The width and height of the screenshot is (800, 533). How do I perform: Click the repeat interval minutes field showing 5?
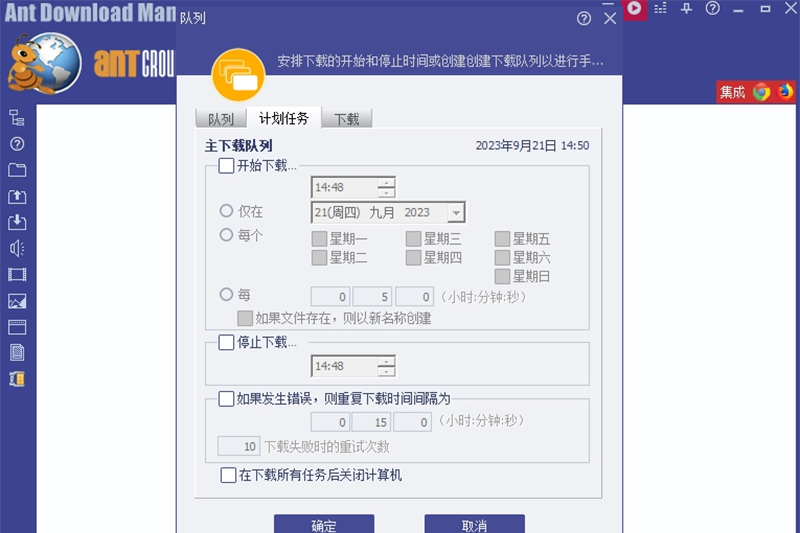[372, 297]
